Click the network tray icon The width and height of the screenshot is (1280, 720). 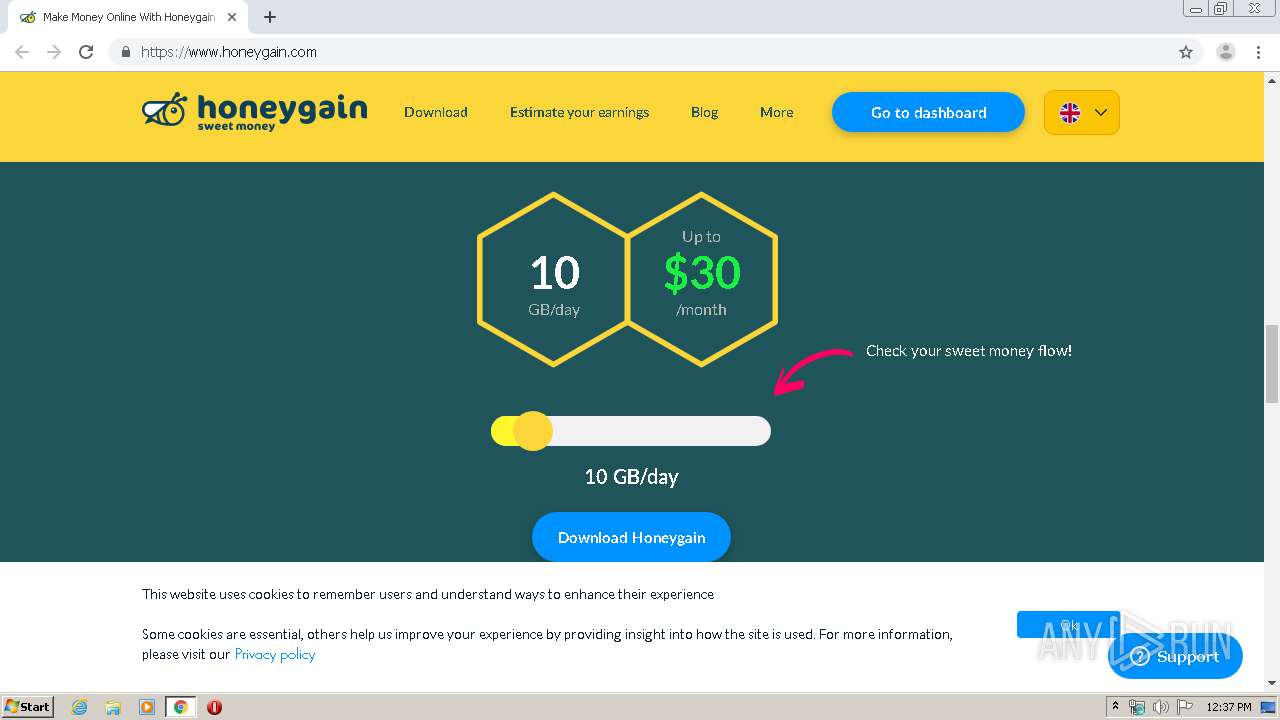1137,707
